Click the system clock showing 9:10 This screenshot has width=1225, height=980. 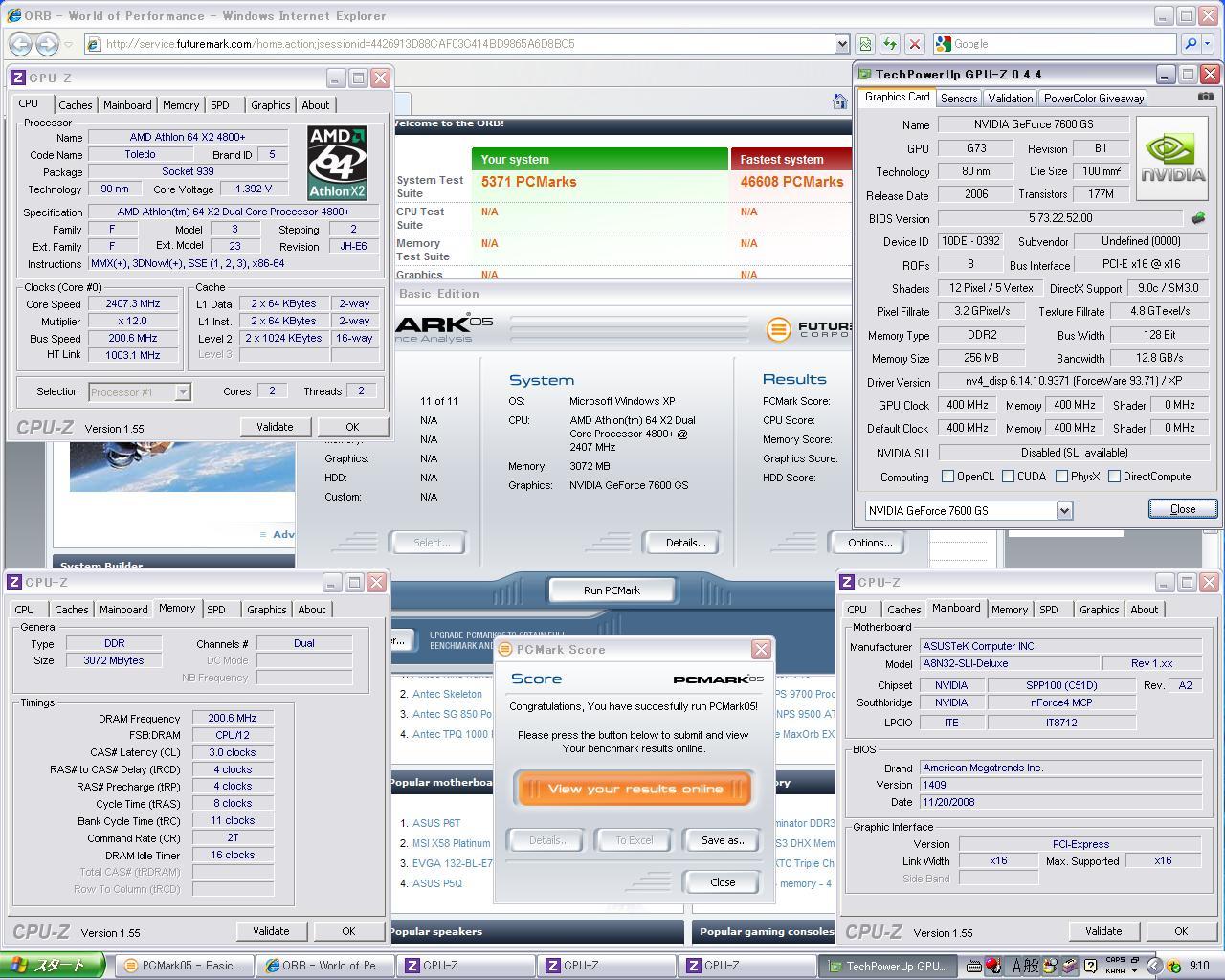[1199, 966]
